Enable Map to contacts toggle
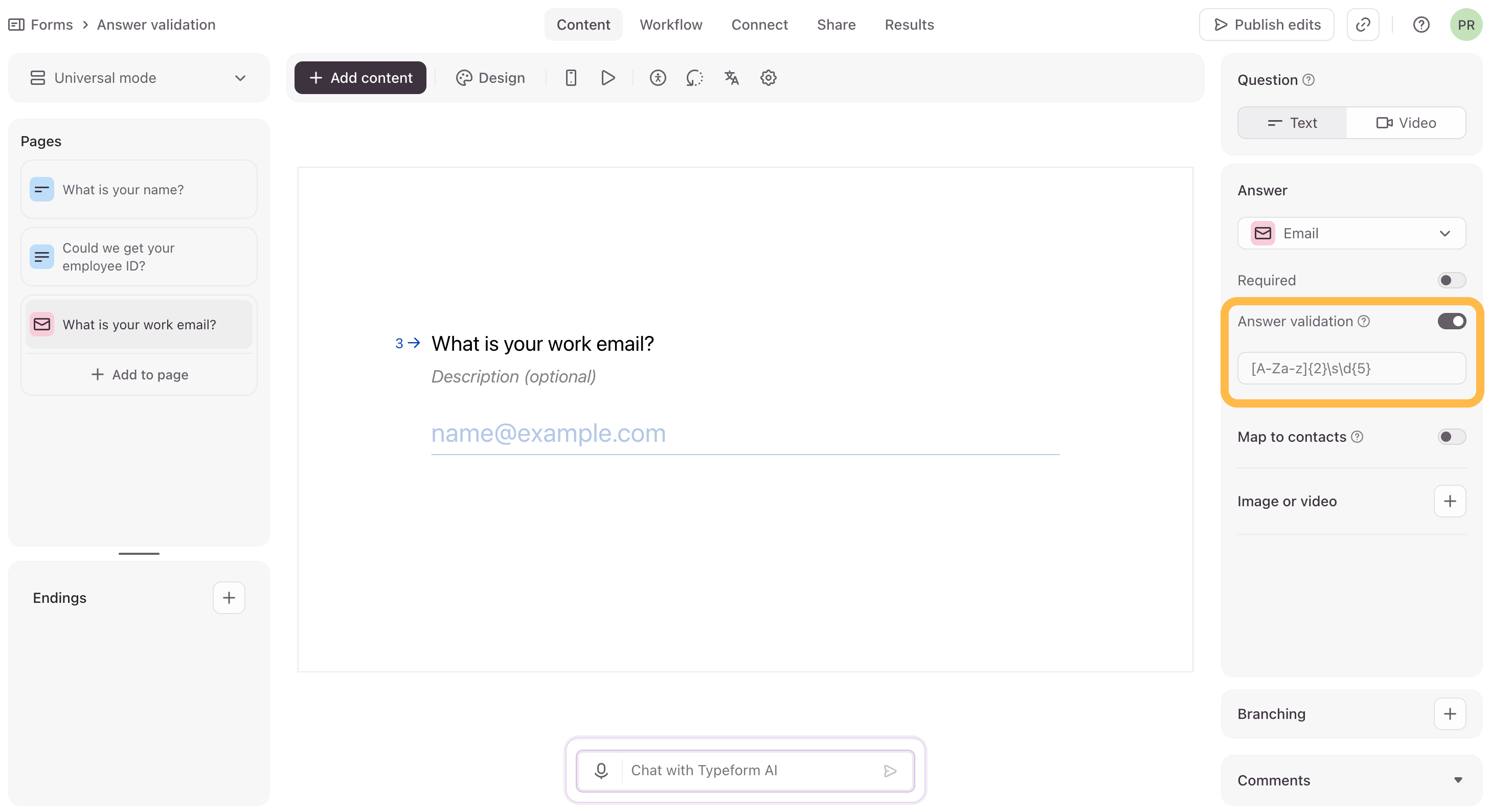Screen dimensions: 1489x812 pos(1451,437)
